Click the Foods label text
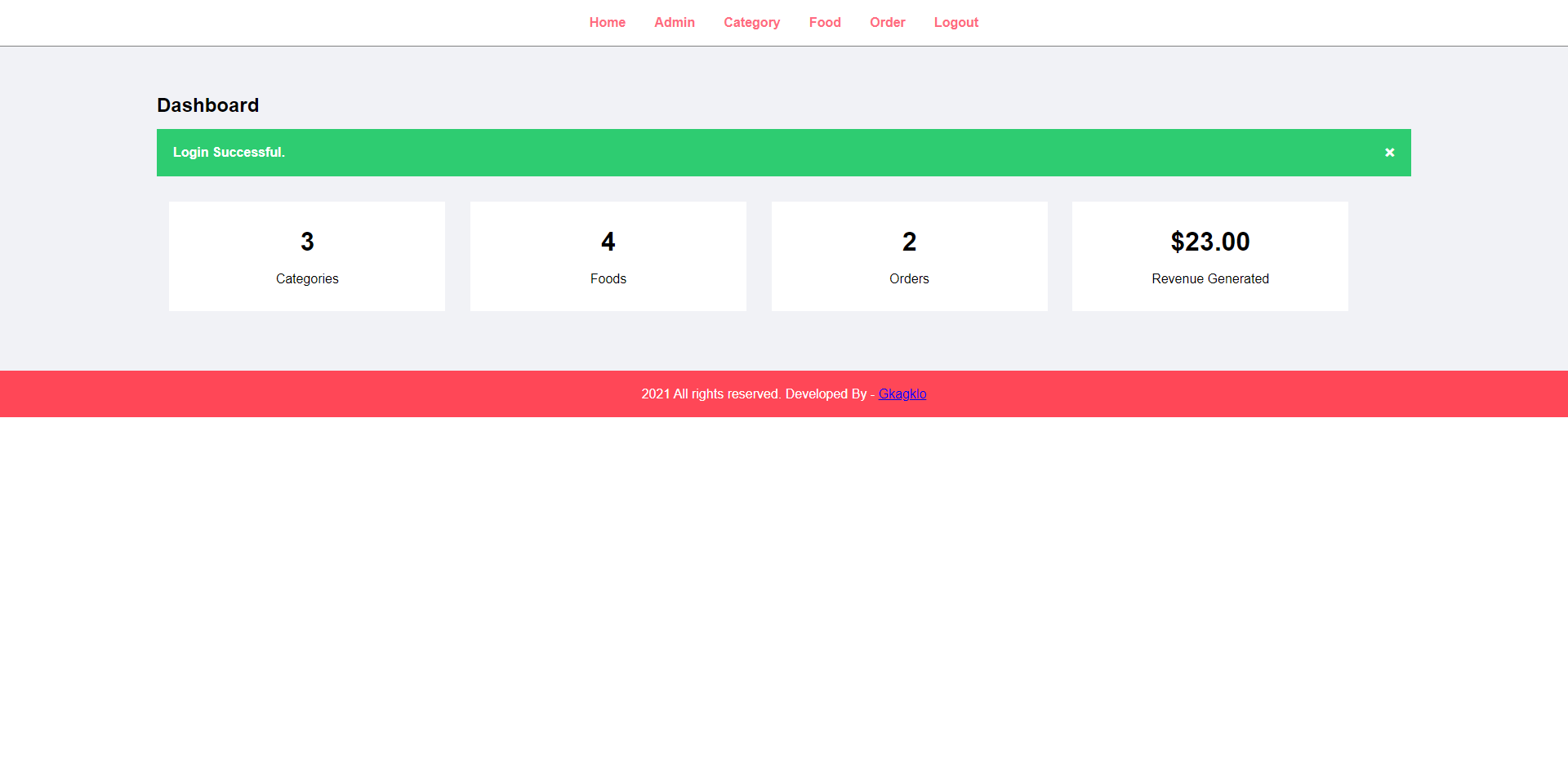Image resolution: width=1568 pixels, height=765 pixels. click(608, 278)
